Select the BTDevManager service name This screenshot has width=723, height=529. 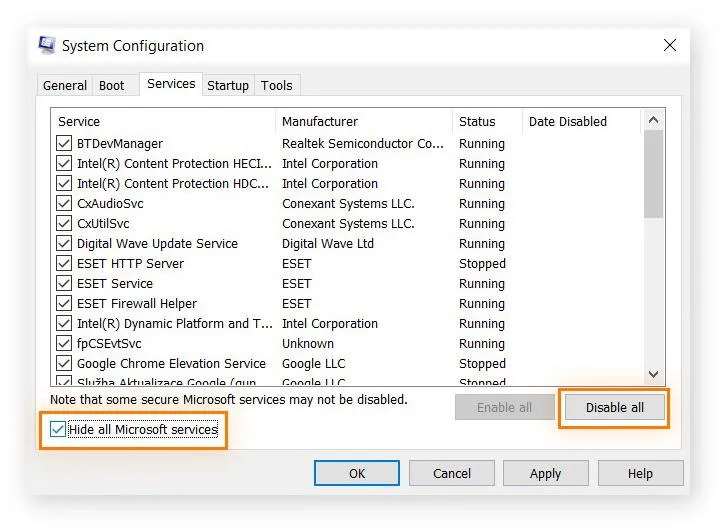pyautogui.click(x=120, y=143)
